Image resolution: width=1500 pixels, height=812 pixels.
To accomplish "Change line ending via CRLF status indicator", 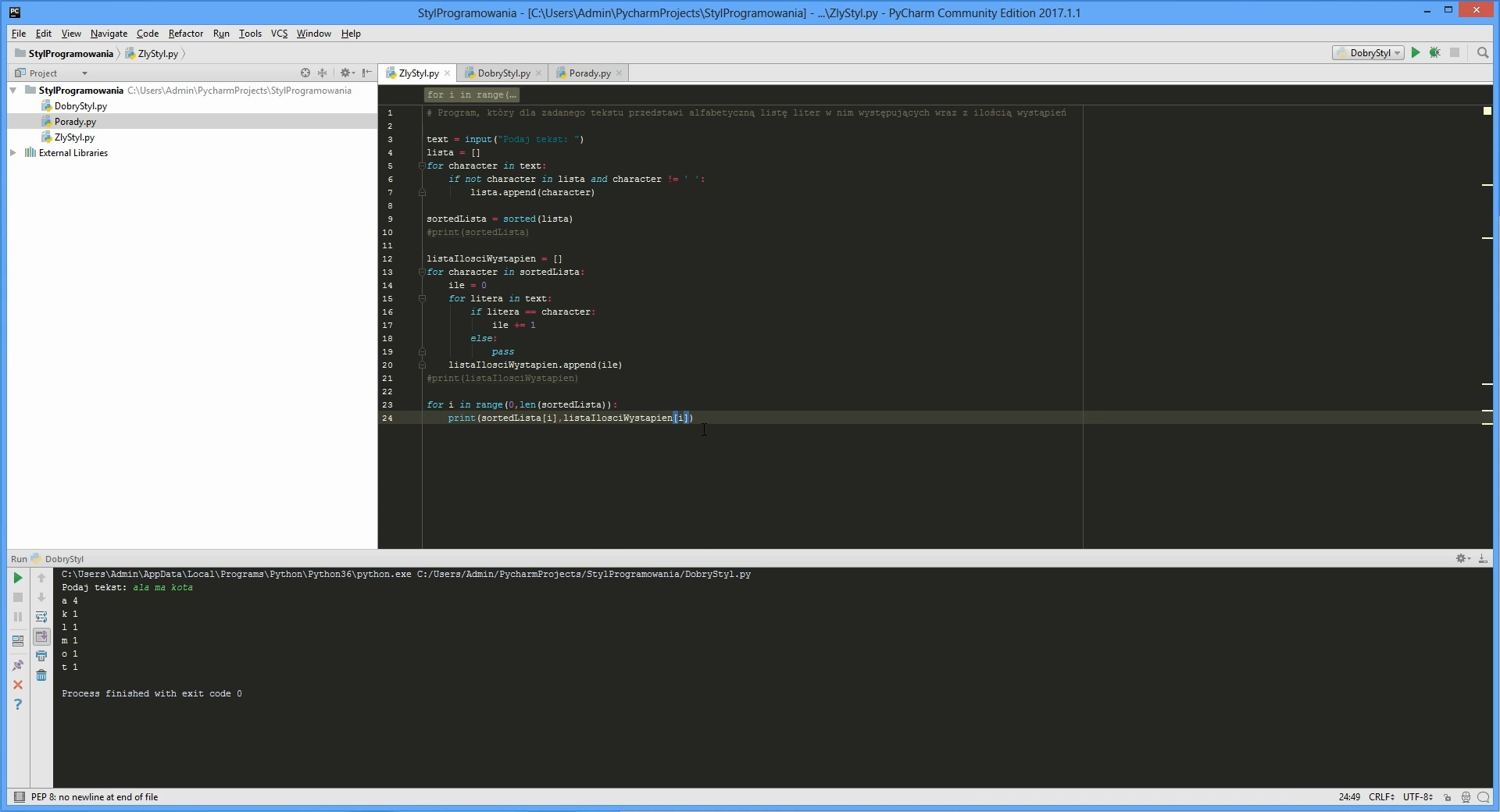I will tap(1381, 797).
